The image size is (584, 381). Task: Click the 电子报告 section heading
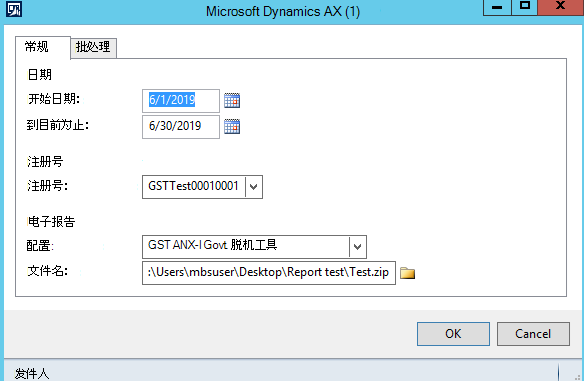pyautogui.click(x=51, y=222)
